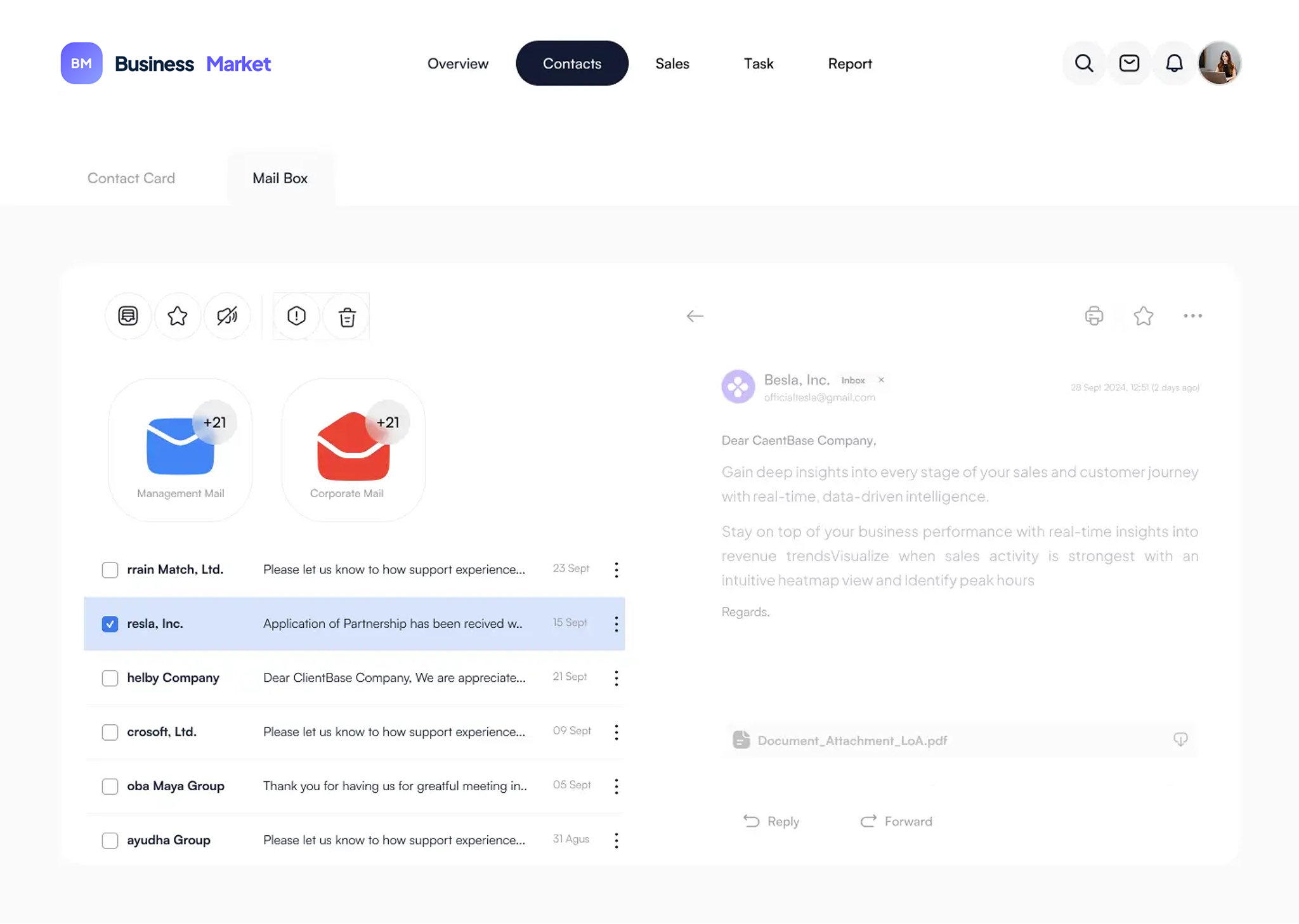Screen dimensions: 1299x924
Task: Click the Management Mail label
Action: 181,493
